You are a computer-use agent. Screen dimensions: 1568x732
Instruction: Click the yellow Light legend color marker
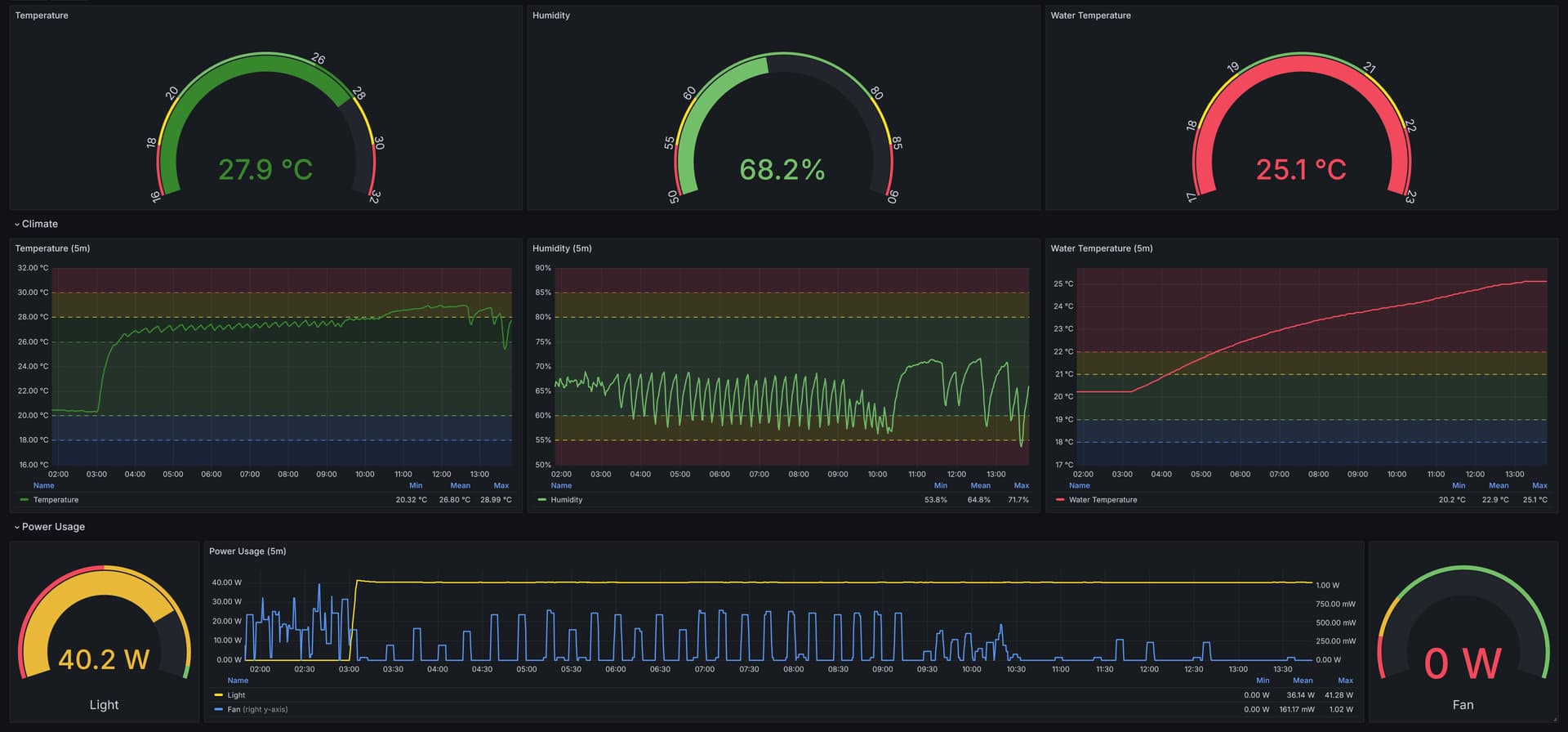pyautogui.click(x=218, y=695)
